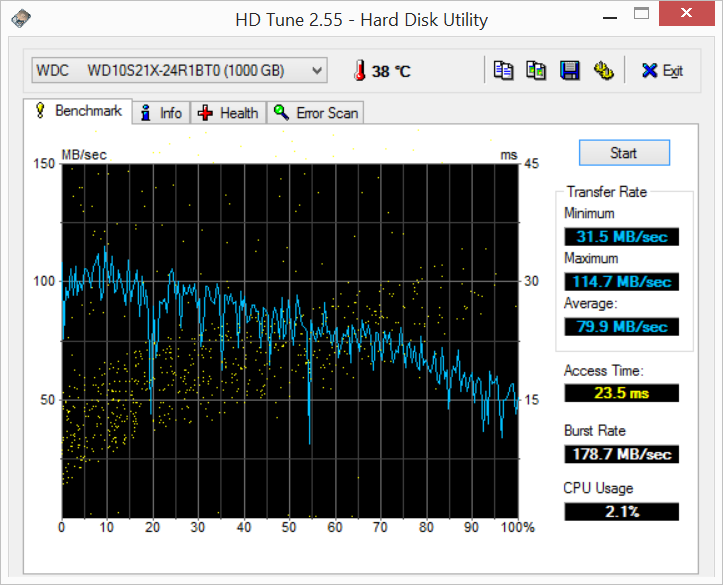Open the options wrench icon
The height and width of the screenshot is (585, 723).
[603, 71]
